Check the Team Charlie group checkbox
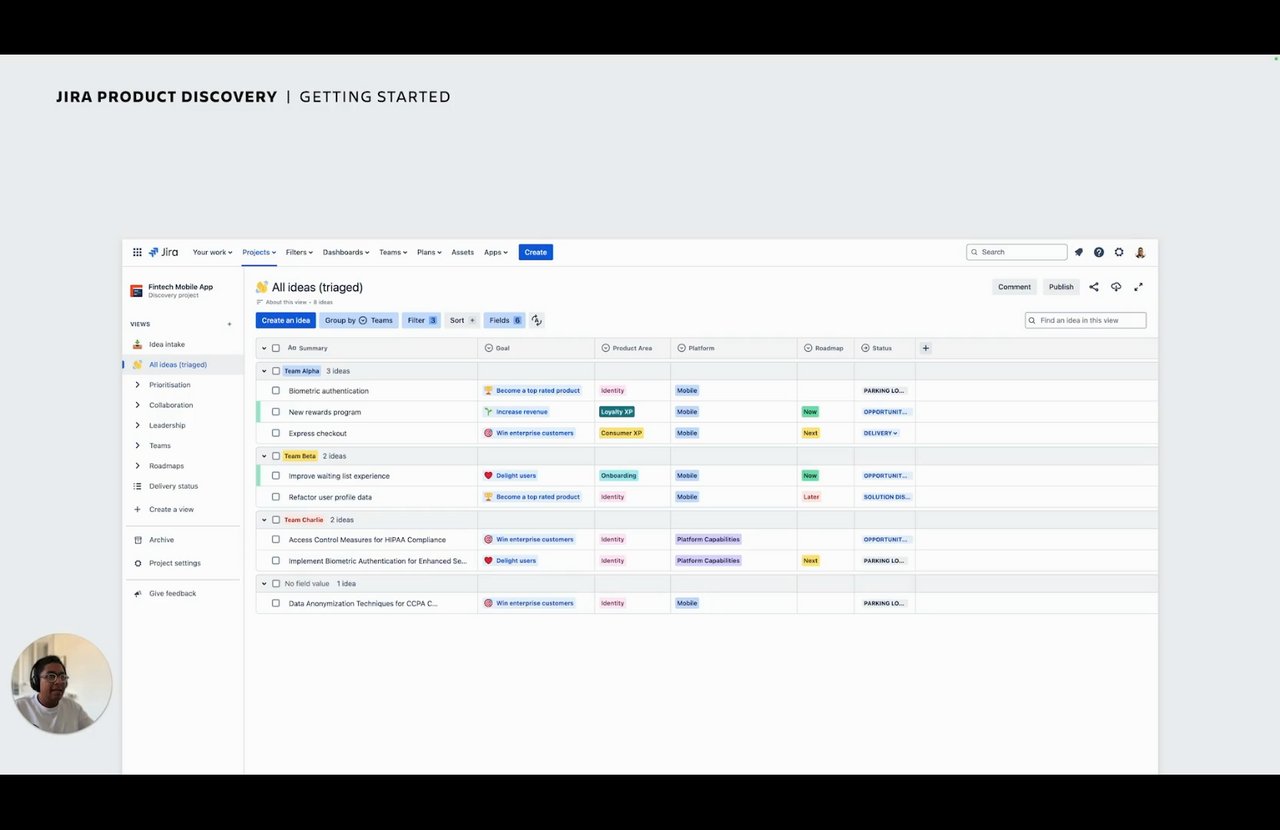Screen dimensions: 1280x830 (x=276, y=520)
